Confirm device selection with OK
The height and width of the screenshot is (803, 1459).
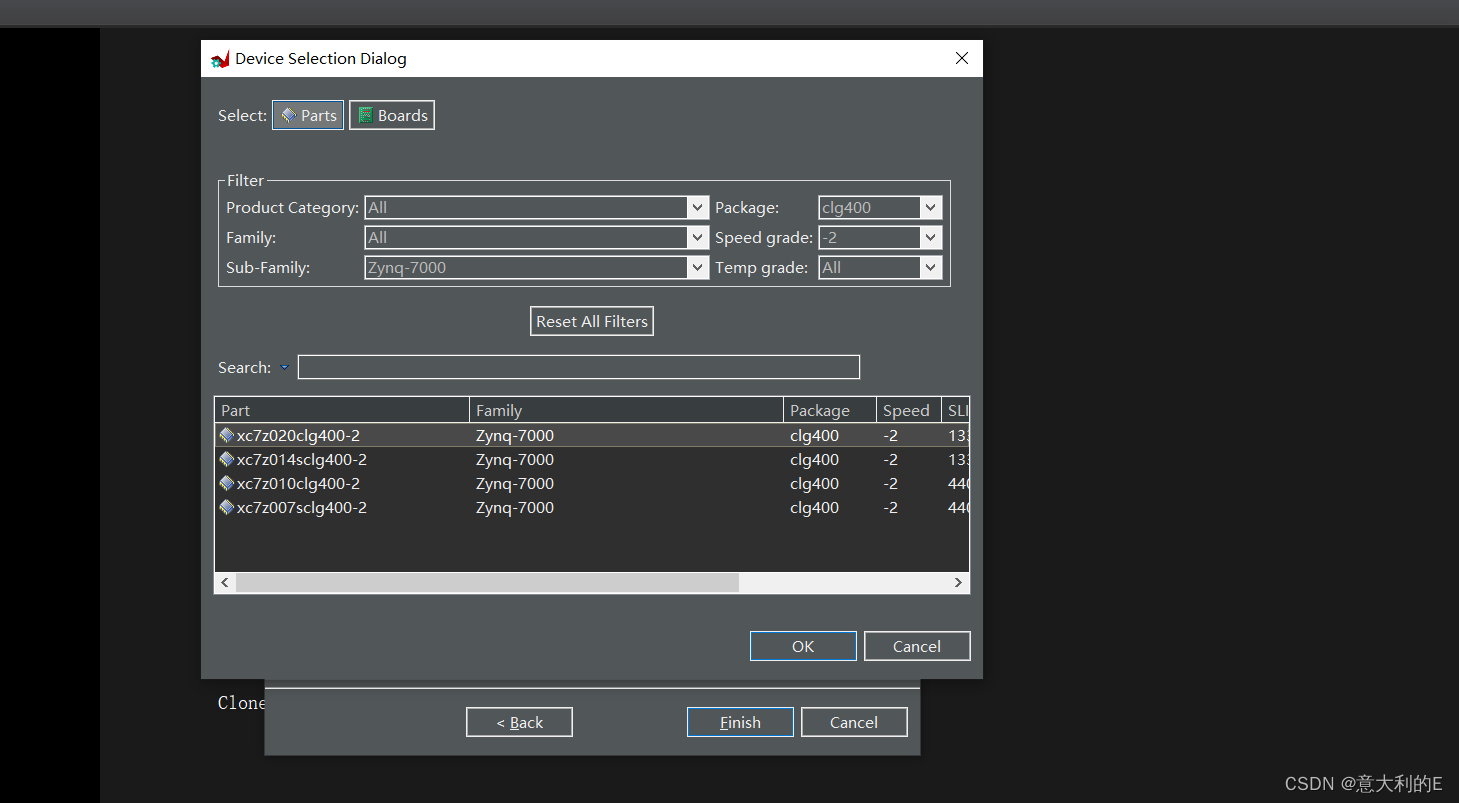(x=803, y=646)
